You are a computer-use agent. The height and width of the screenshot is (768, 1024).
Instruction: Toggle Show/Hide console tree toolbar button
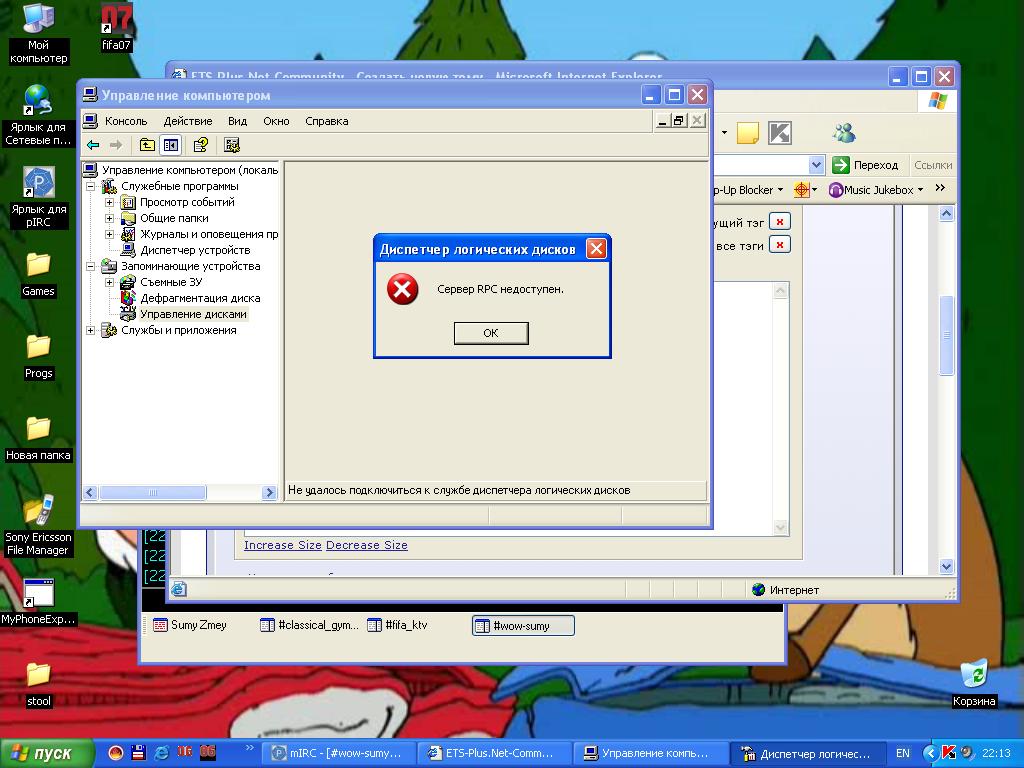point(171,145)
